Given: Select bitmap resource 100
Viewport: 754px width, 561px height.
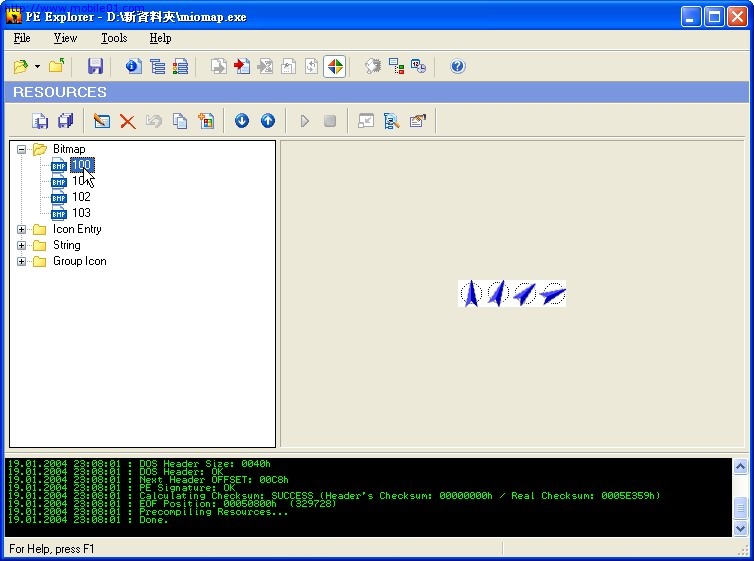Looking at the screenshot, I should [x=82, y=165].
